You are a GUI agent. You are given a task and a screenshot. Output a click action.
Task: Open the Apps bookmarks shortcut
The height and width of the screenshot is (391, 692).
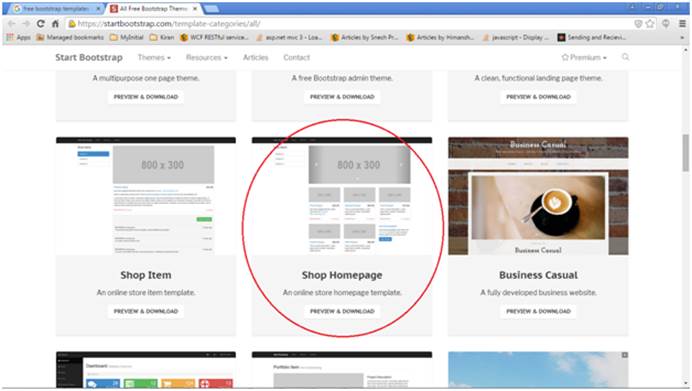click(18, 38)
